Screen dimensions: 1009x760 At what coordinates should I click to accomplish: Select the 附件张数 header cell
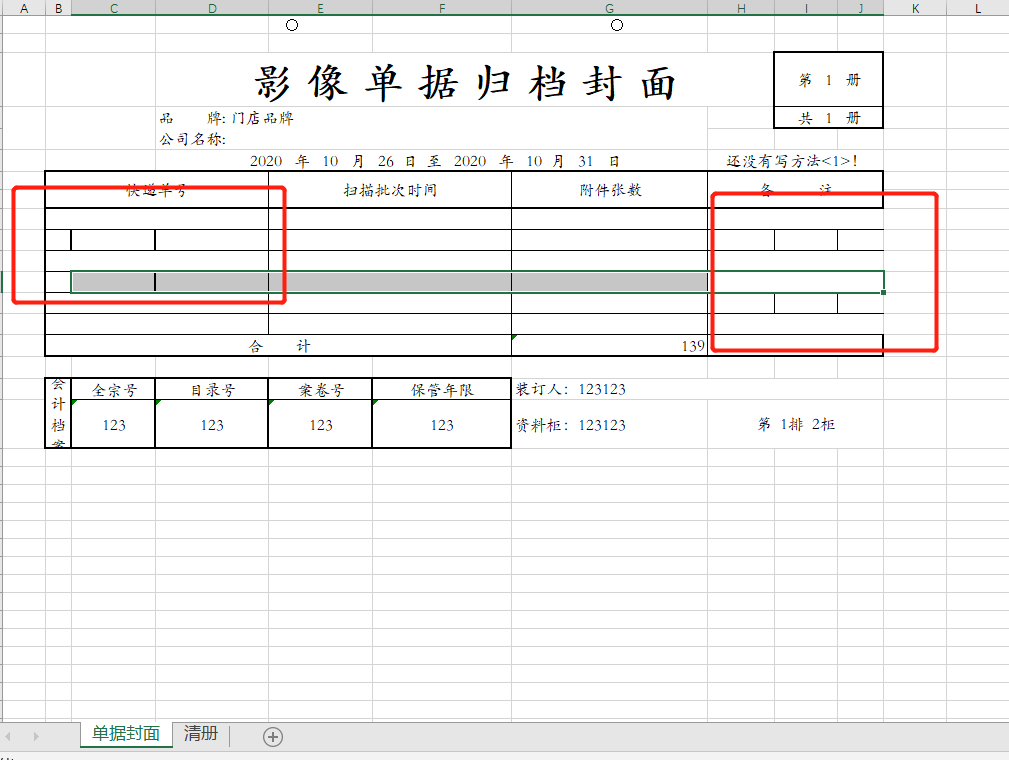click(x=610, y=189)
